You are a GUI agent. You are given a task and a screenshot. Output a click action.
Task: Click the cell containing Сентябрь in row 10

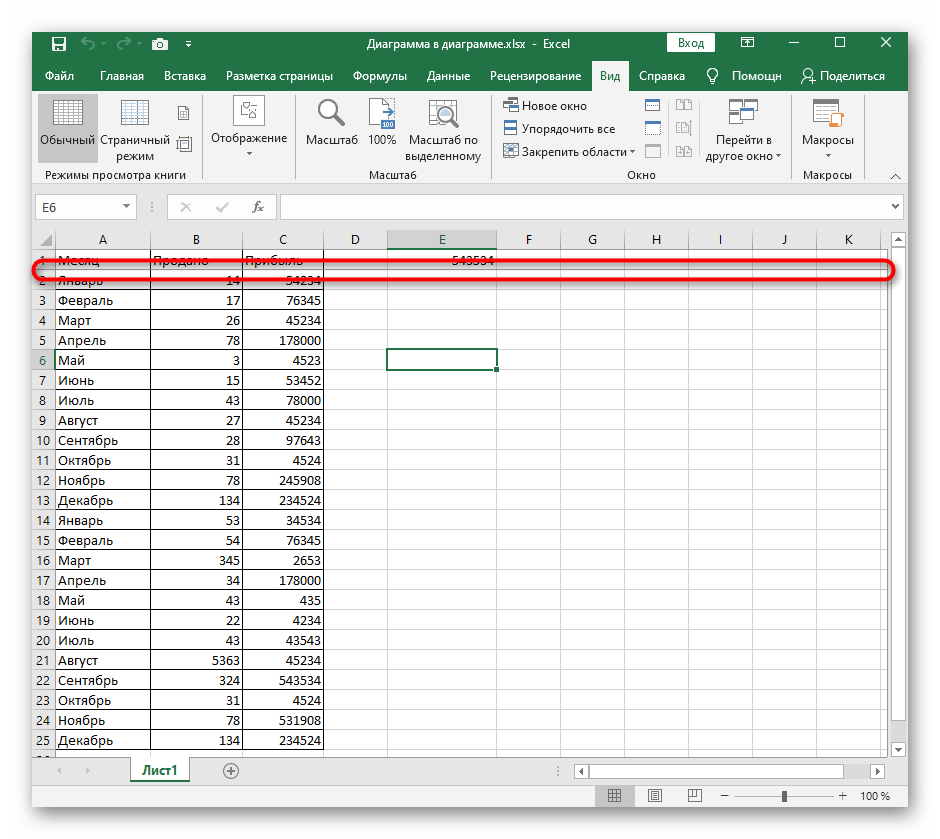pyautogui.click(x=103, y=440)
